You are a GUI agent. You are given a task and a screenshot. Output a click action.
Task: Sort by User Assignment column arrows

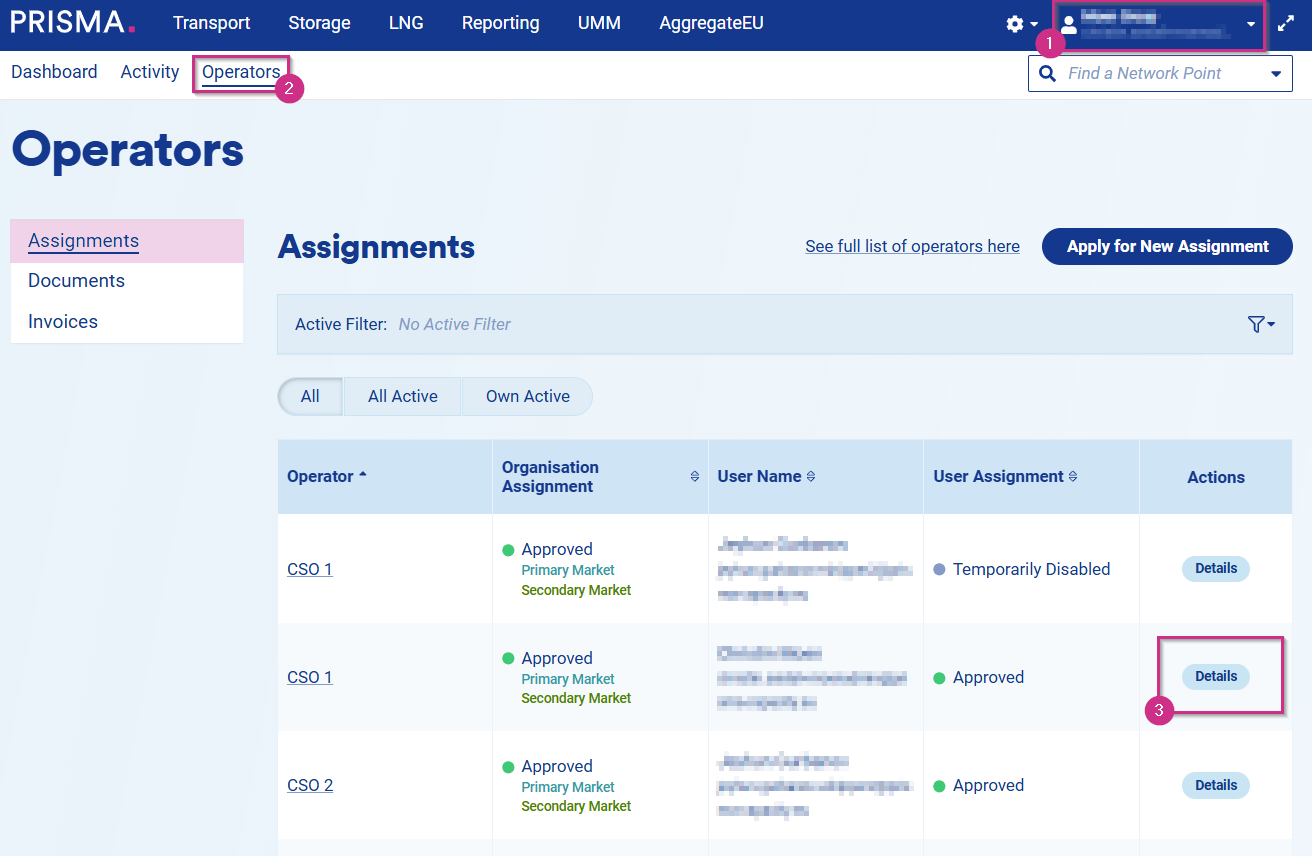tap(1073, 477)
